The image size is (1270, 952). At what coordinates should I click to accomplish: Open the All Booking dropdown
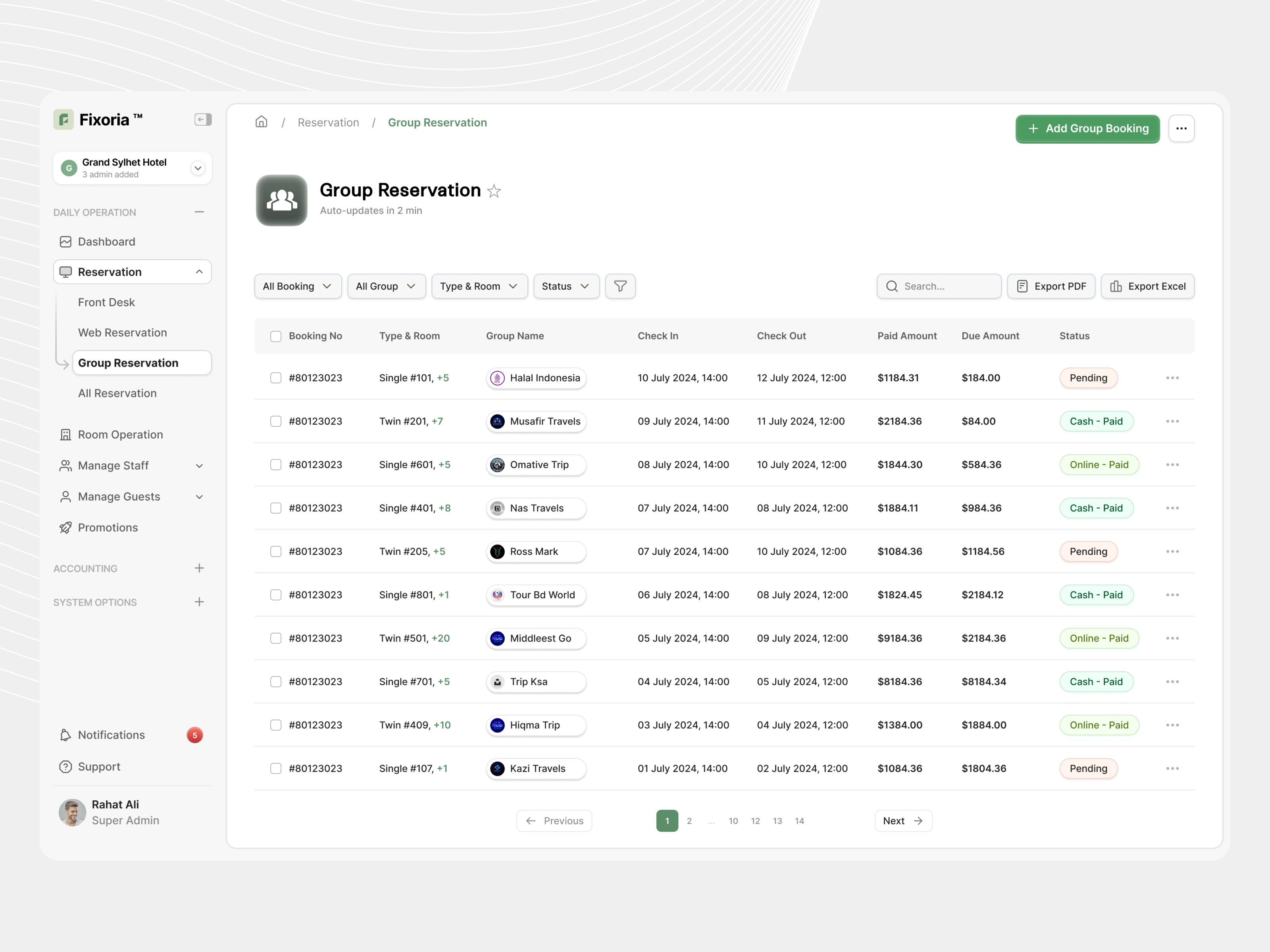point(297,286)
